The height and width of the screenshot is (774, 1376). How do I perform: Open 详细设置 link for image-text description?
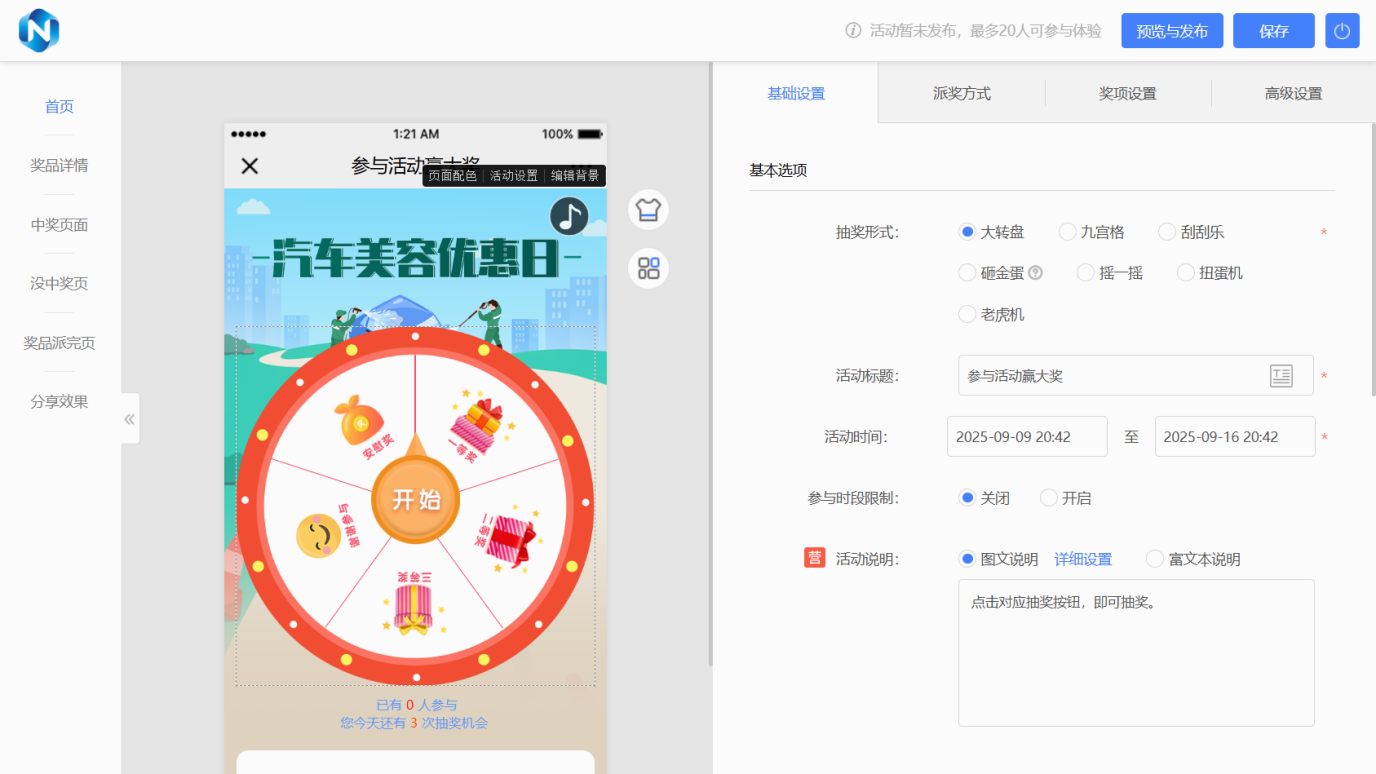point(1083,558)
